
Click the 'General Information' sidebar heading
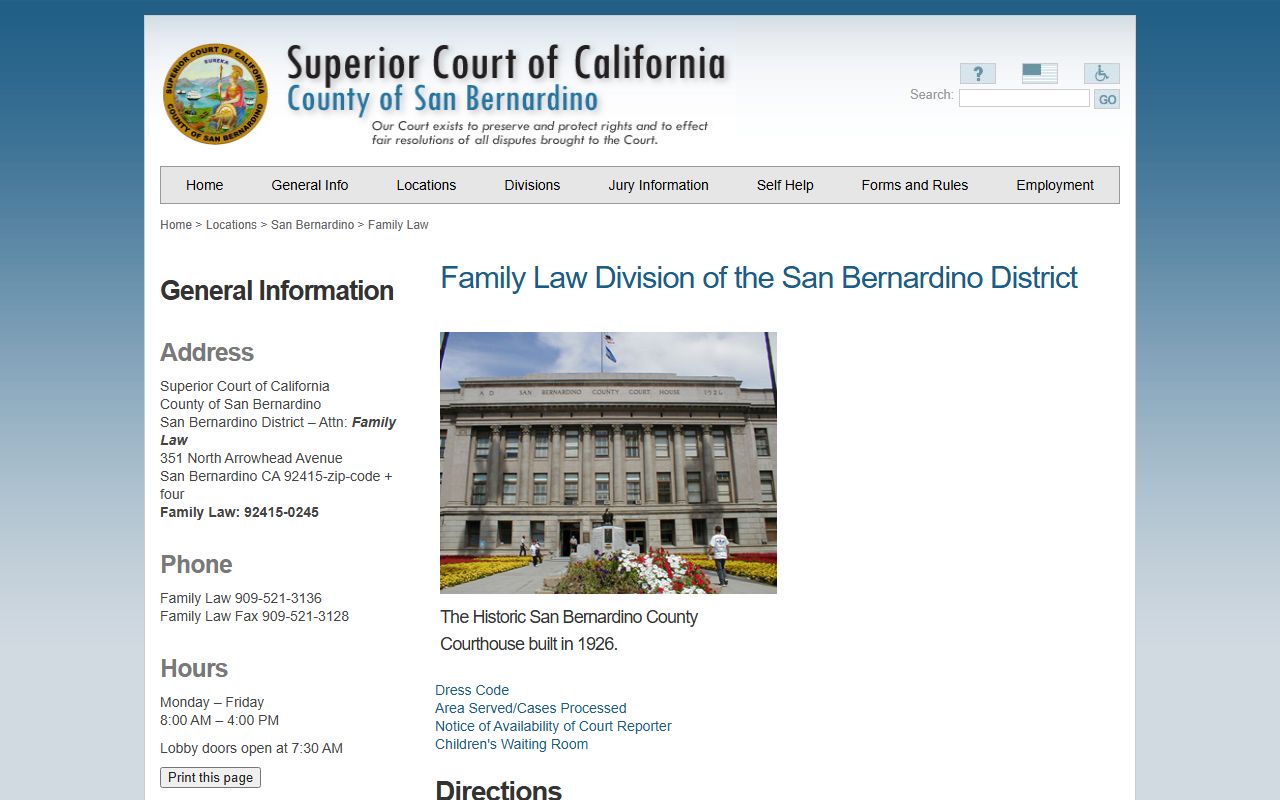(277, 291)
